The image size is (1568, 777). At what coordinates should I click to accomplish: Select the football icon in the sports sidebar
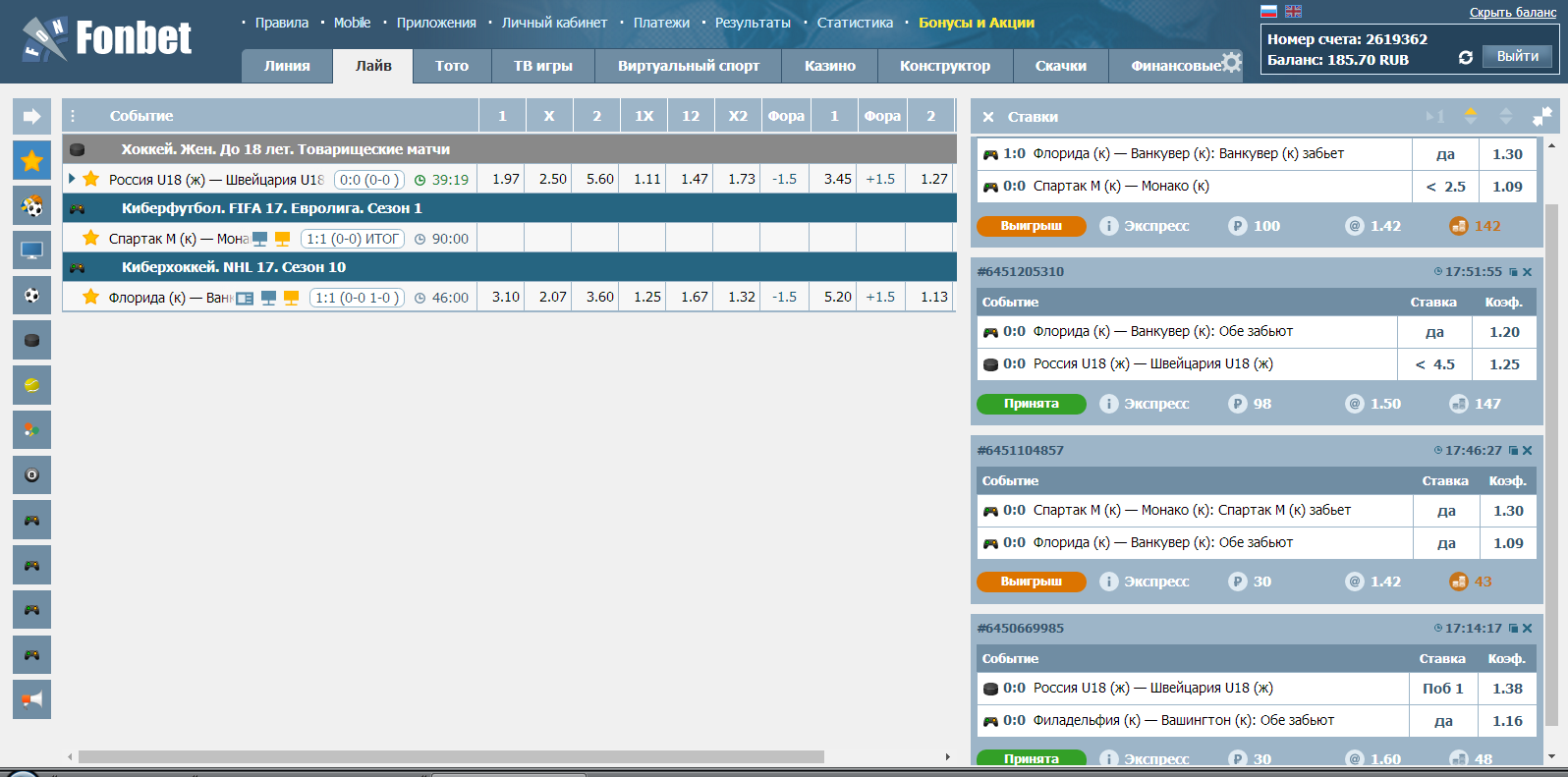coord(31,296)
